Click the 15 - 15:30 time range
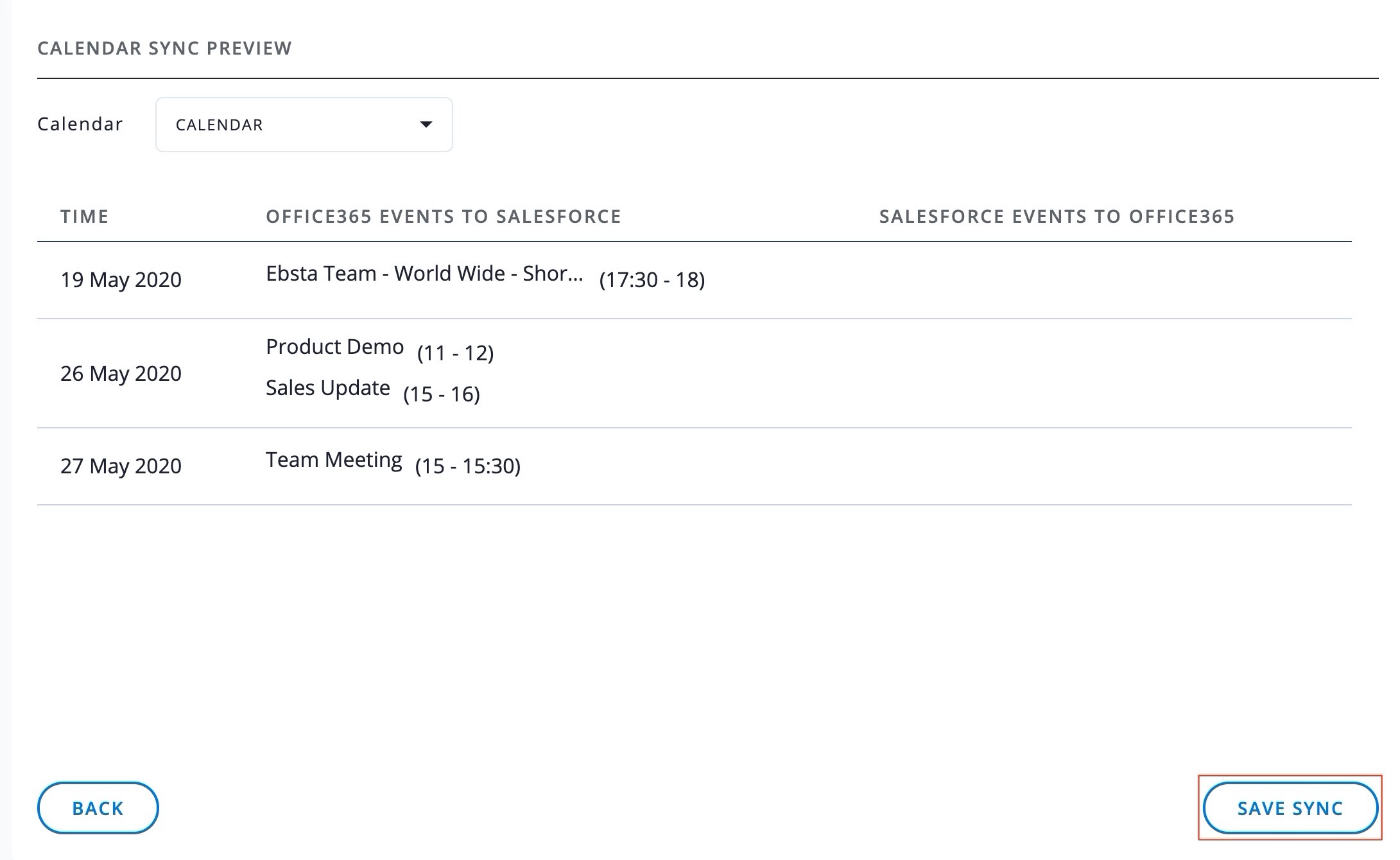Viewport: 1400px width, 860px height. pos(467,466)
